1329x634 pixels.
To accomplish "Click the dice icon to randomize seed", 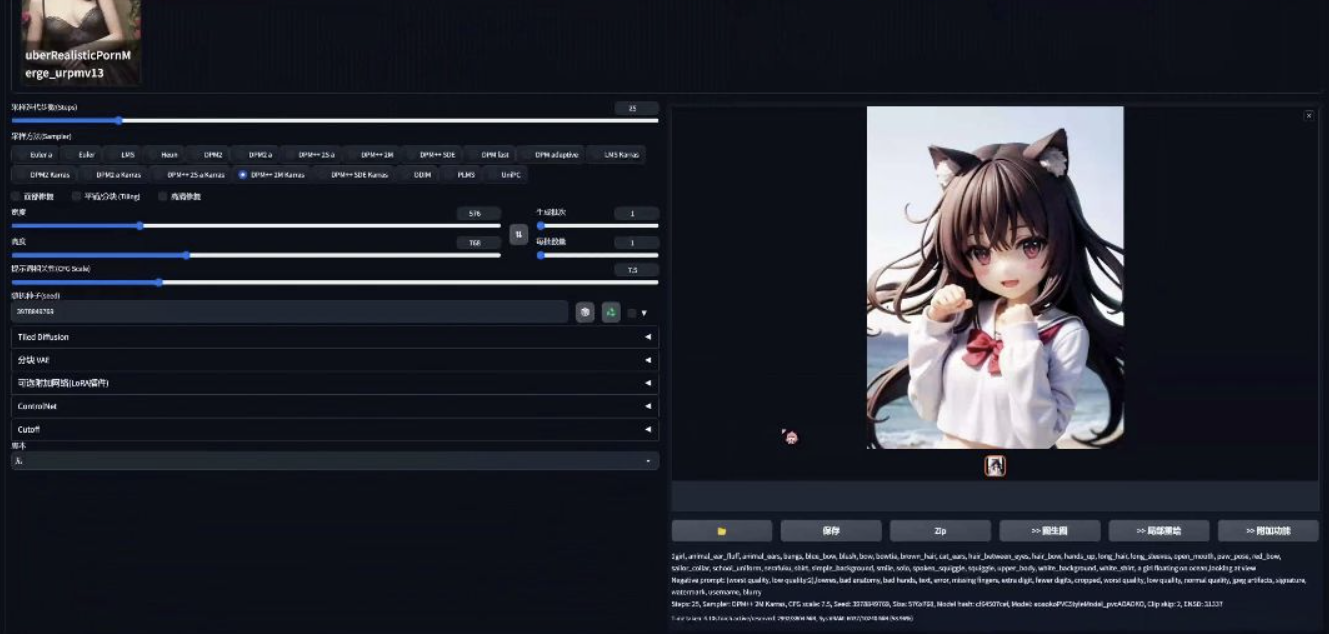I will click(x=586, y=312).
